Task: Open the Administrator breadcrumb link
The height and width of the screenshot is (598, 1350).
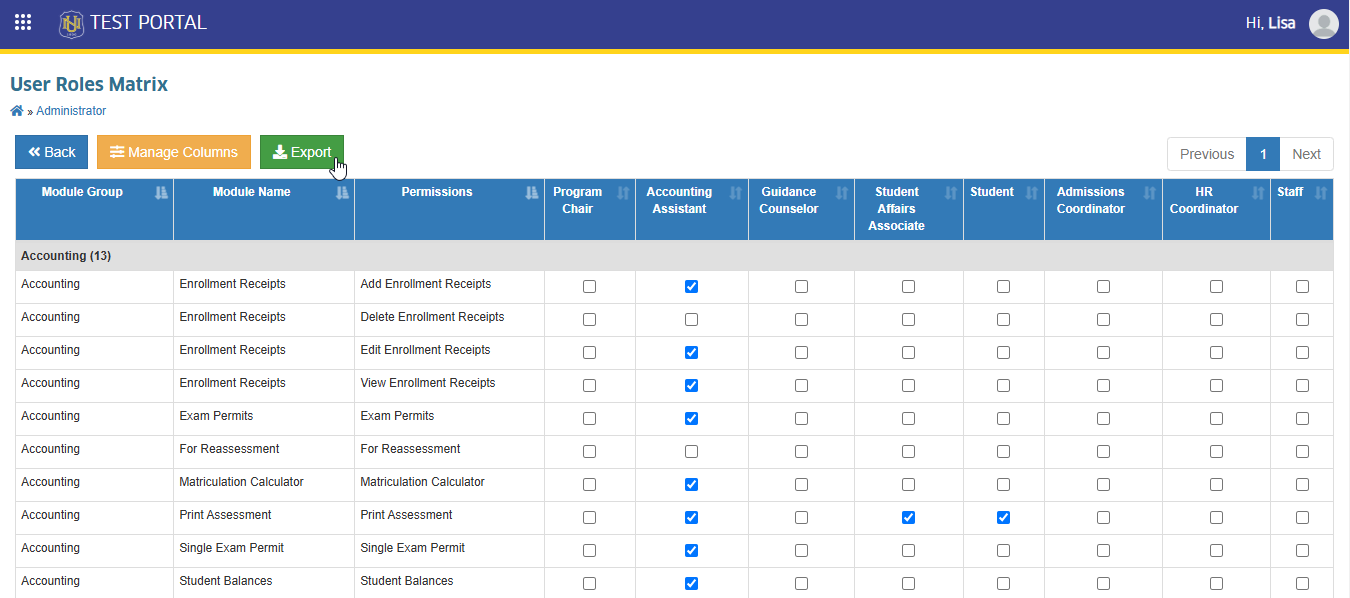Action: 71,111
